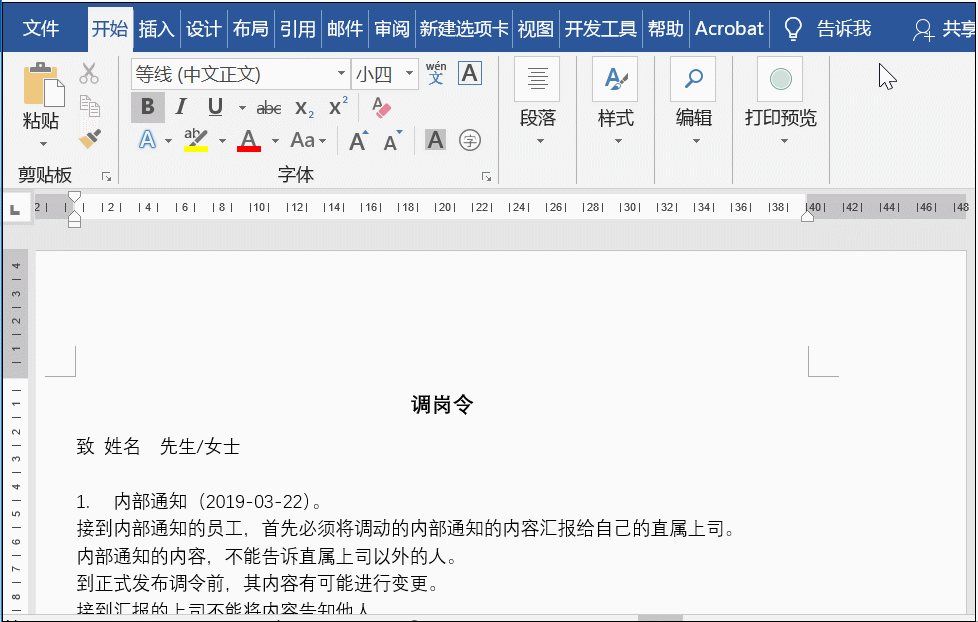The height and width of the screenshot is (622, 978).
Task: Apply the red font color swatch
Action: click(249, 140)
